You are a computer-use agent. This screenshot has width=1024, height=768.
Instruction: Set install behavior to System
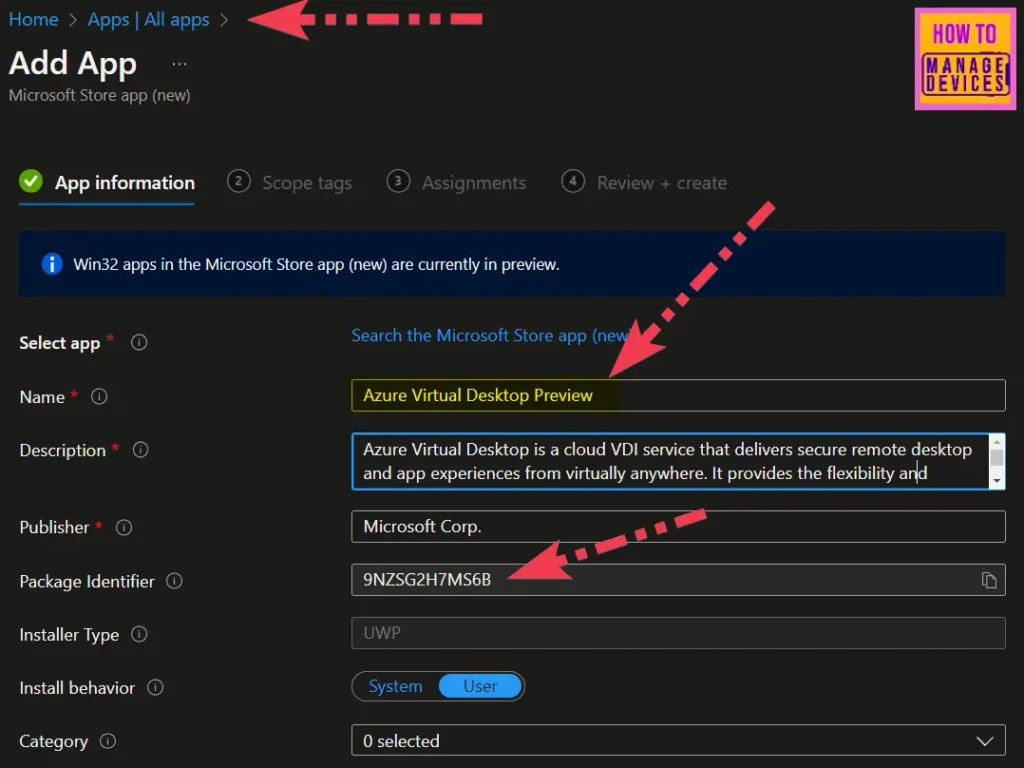tap(395, 686)
